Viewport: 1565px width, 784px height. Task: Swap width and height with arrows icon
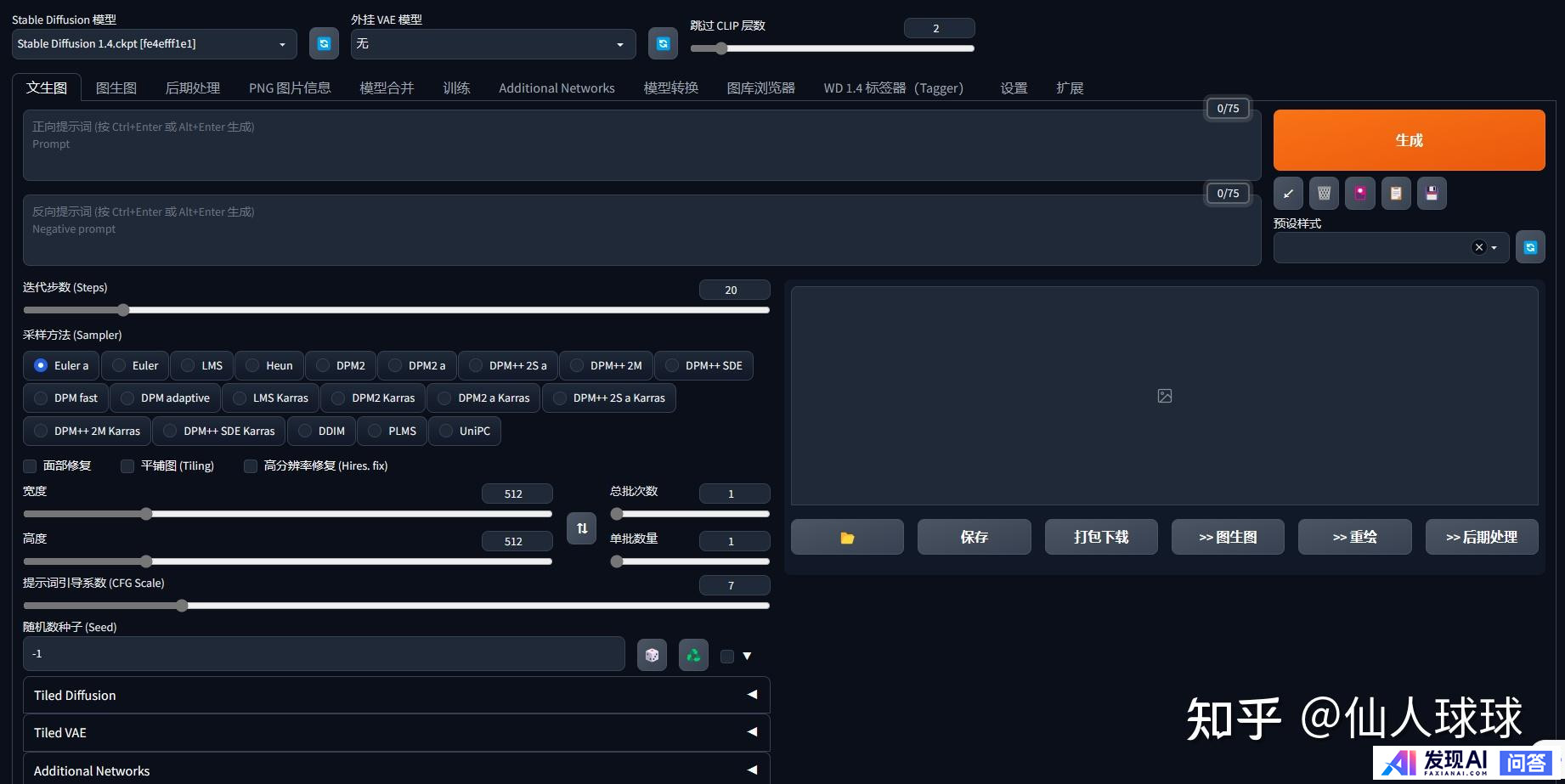coord(582,528)
